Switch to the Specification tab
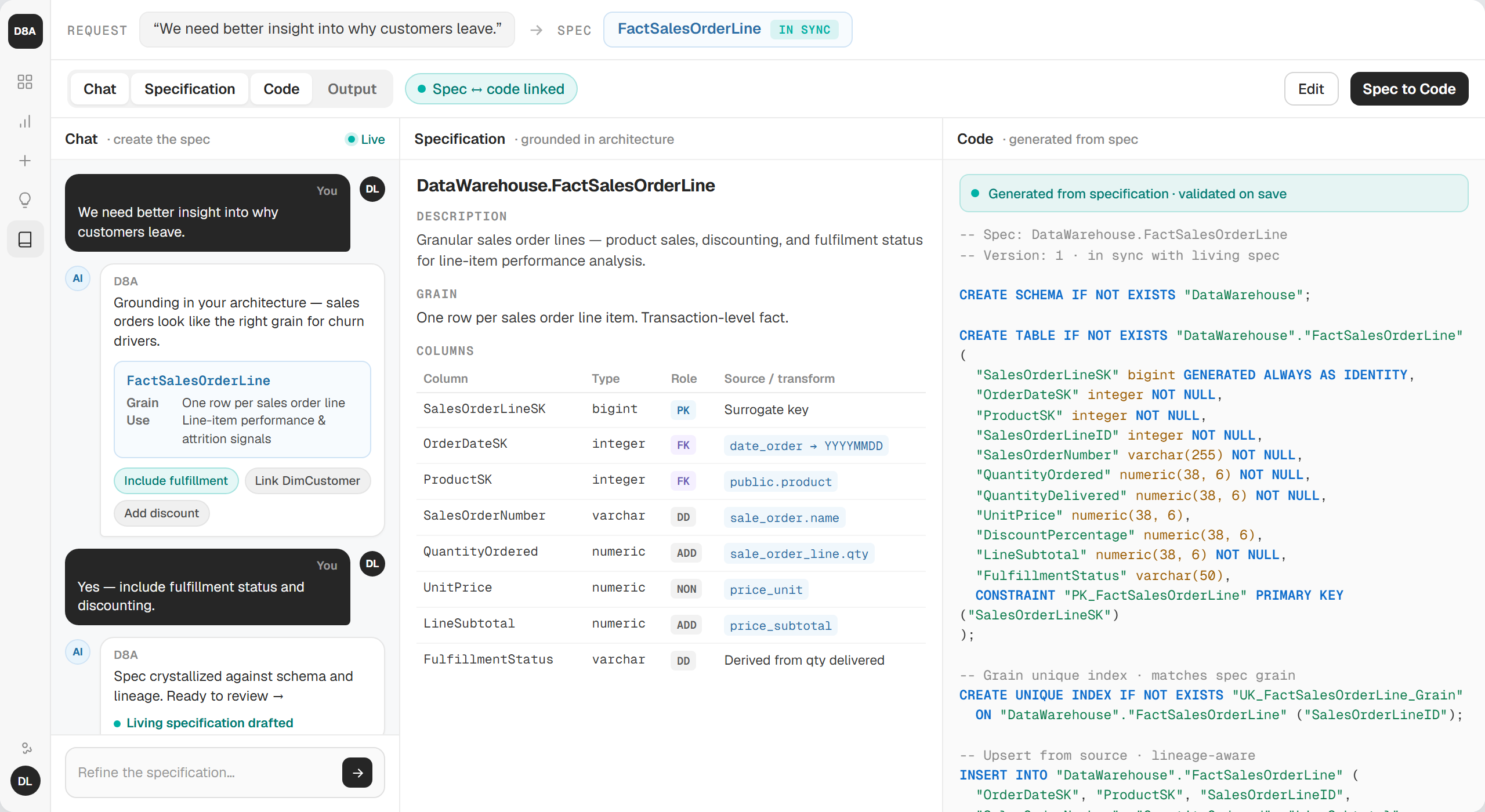1485x812 pixels. (x=190, y=89)
